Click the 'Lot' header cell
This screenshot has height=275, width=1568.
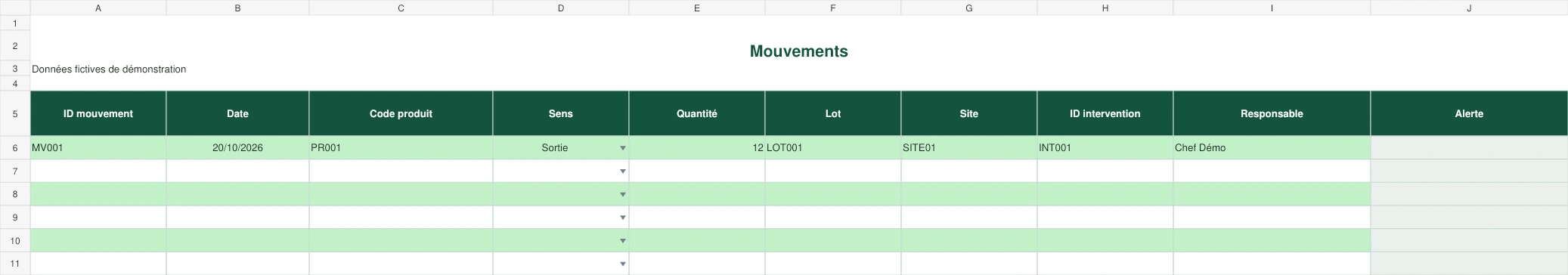point(833,113)
